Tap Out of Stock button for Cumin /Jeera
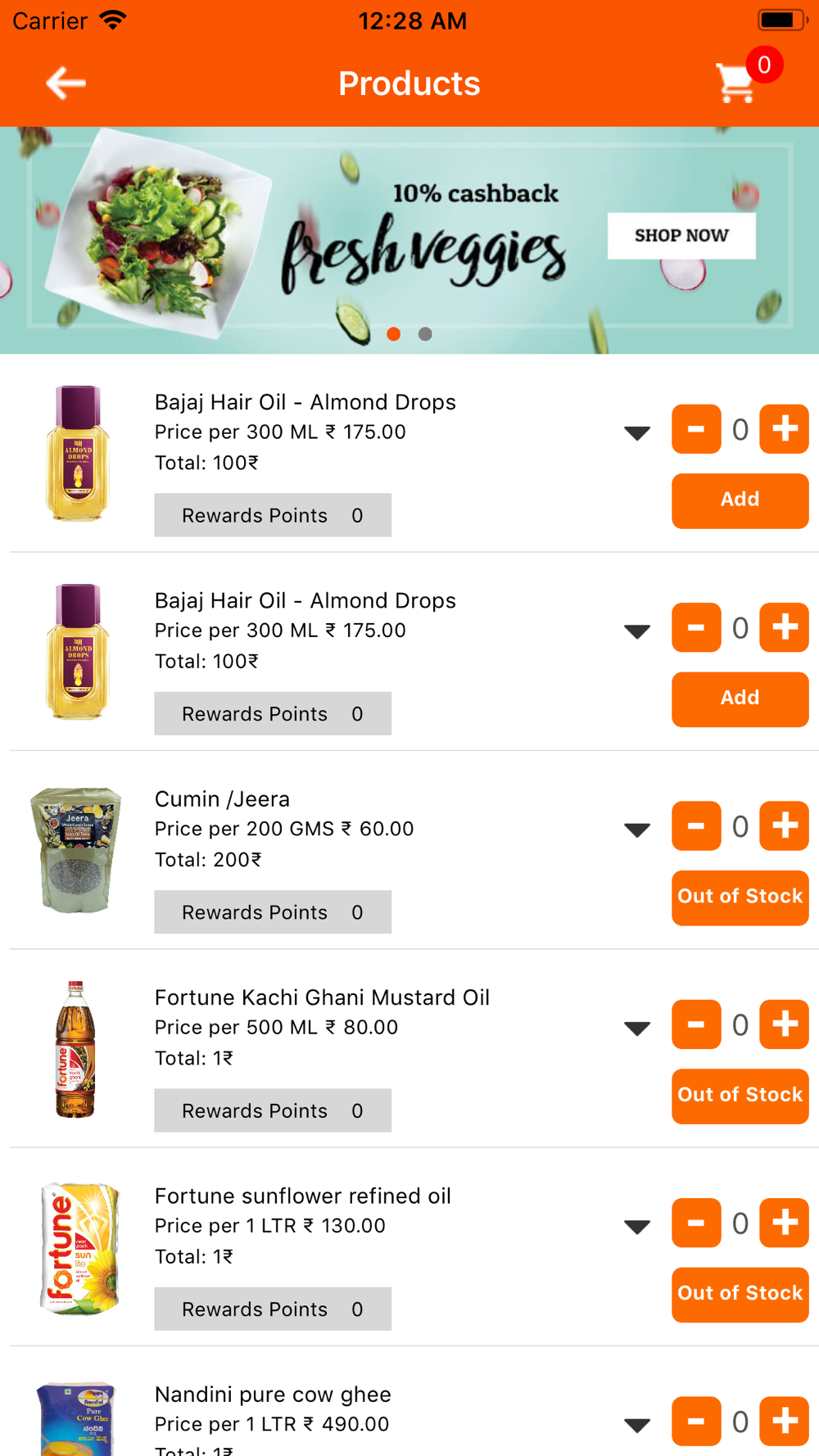The width and height of the screenshot is (819, 1456). click(x=740, y=898)
